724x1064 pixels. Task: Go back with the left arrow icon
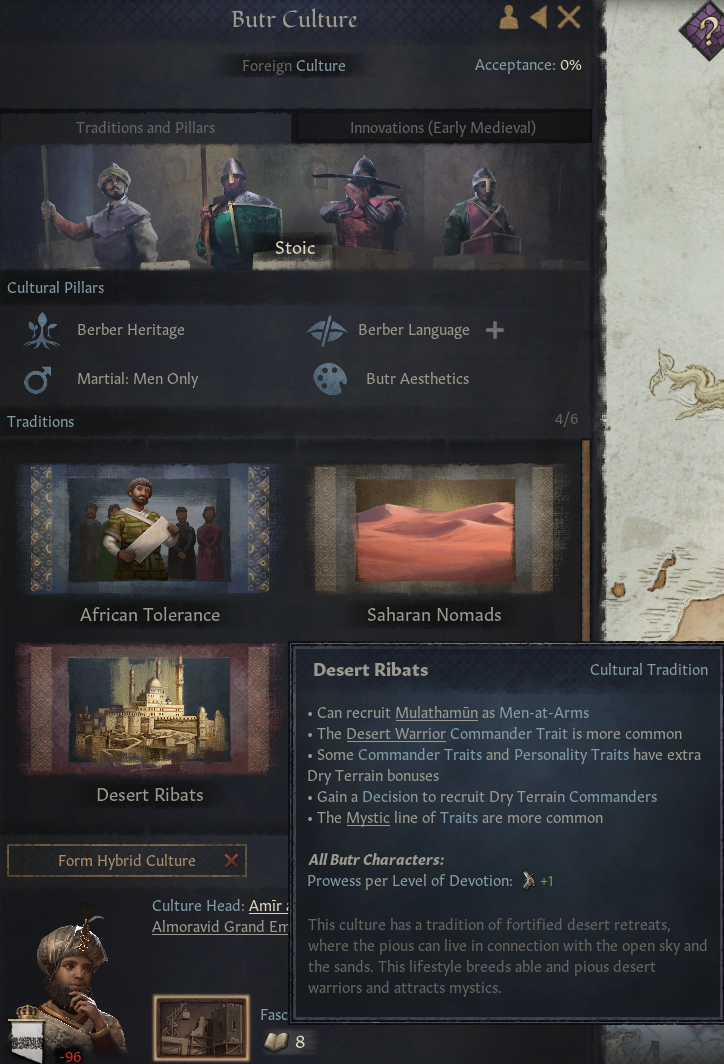tap(539, 18)
